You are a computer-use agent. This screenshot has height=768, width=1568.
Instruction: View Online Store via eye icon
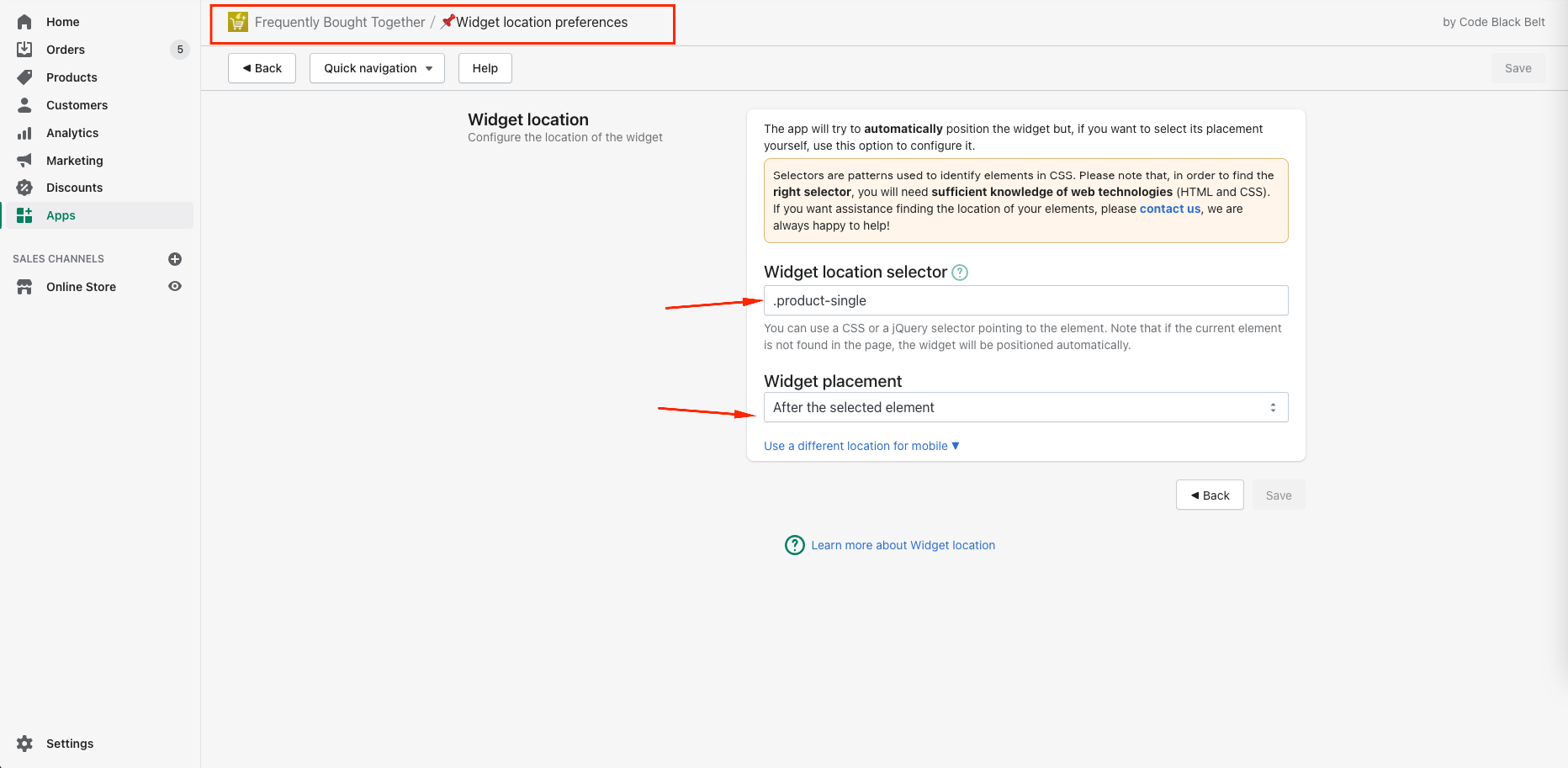[x=175, y=287]
